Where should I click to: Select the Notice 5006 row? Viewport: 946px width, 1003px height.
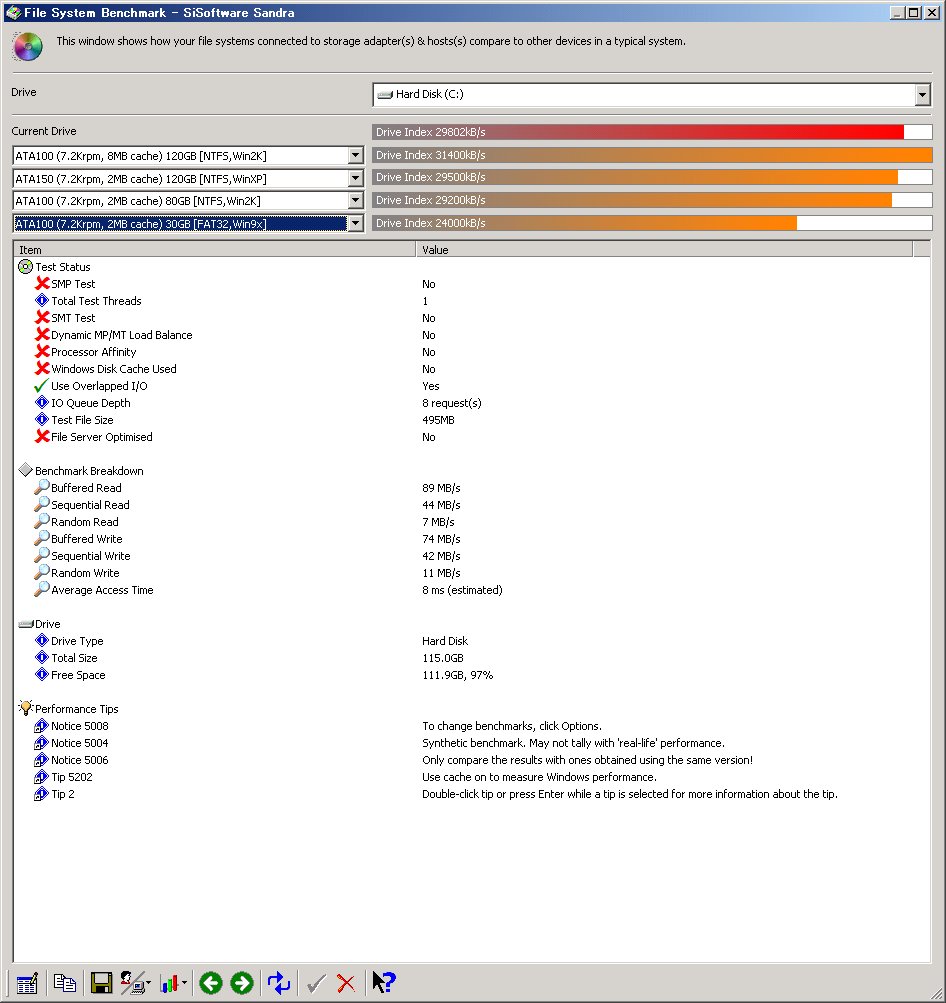click(x=471, y=760)
